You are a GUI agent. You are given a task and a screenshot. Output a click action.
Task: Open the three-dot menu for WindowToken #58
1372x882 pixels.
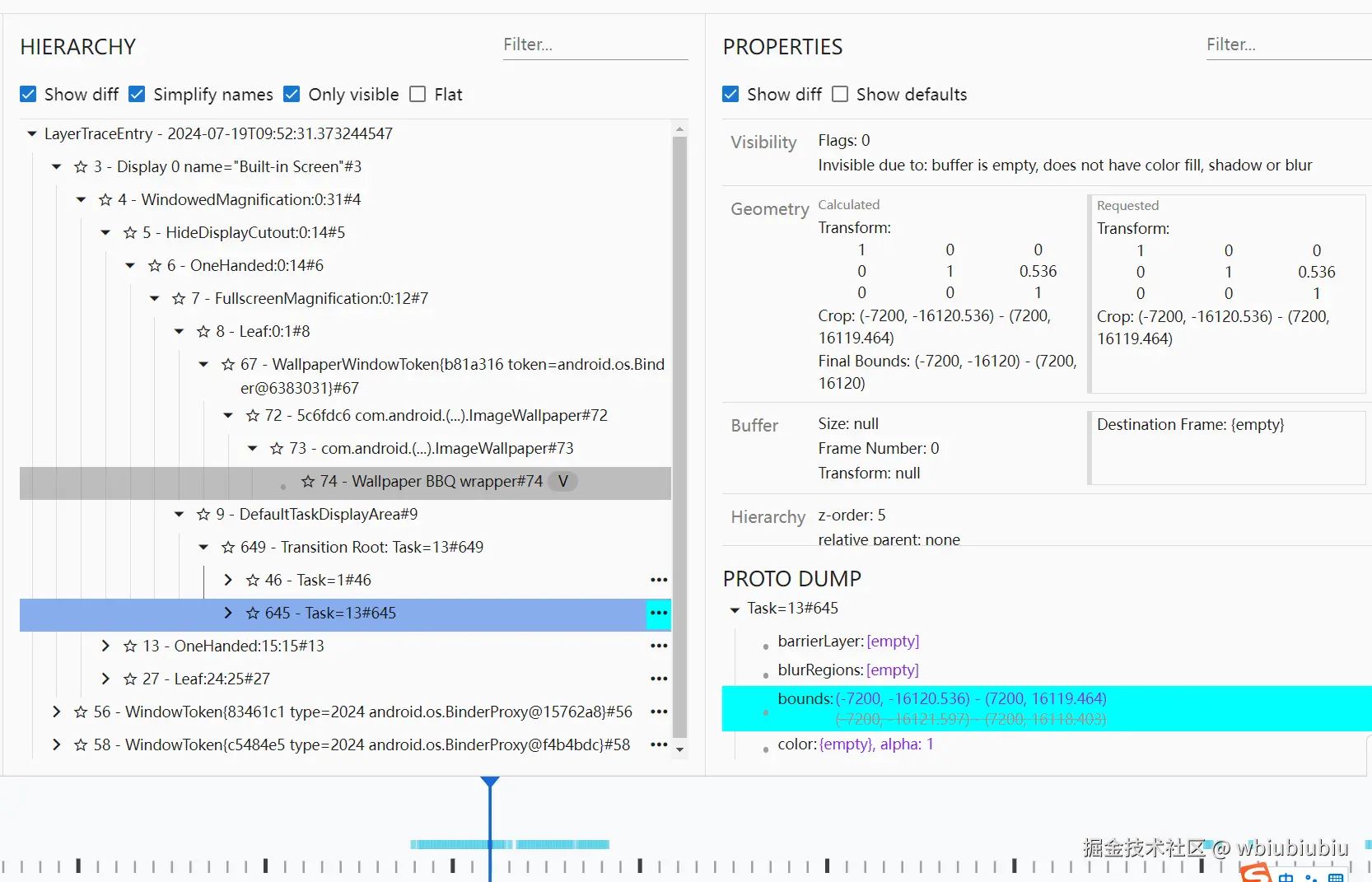pos(659,744)
